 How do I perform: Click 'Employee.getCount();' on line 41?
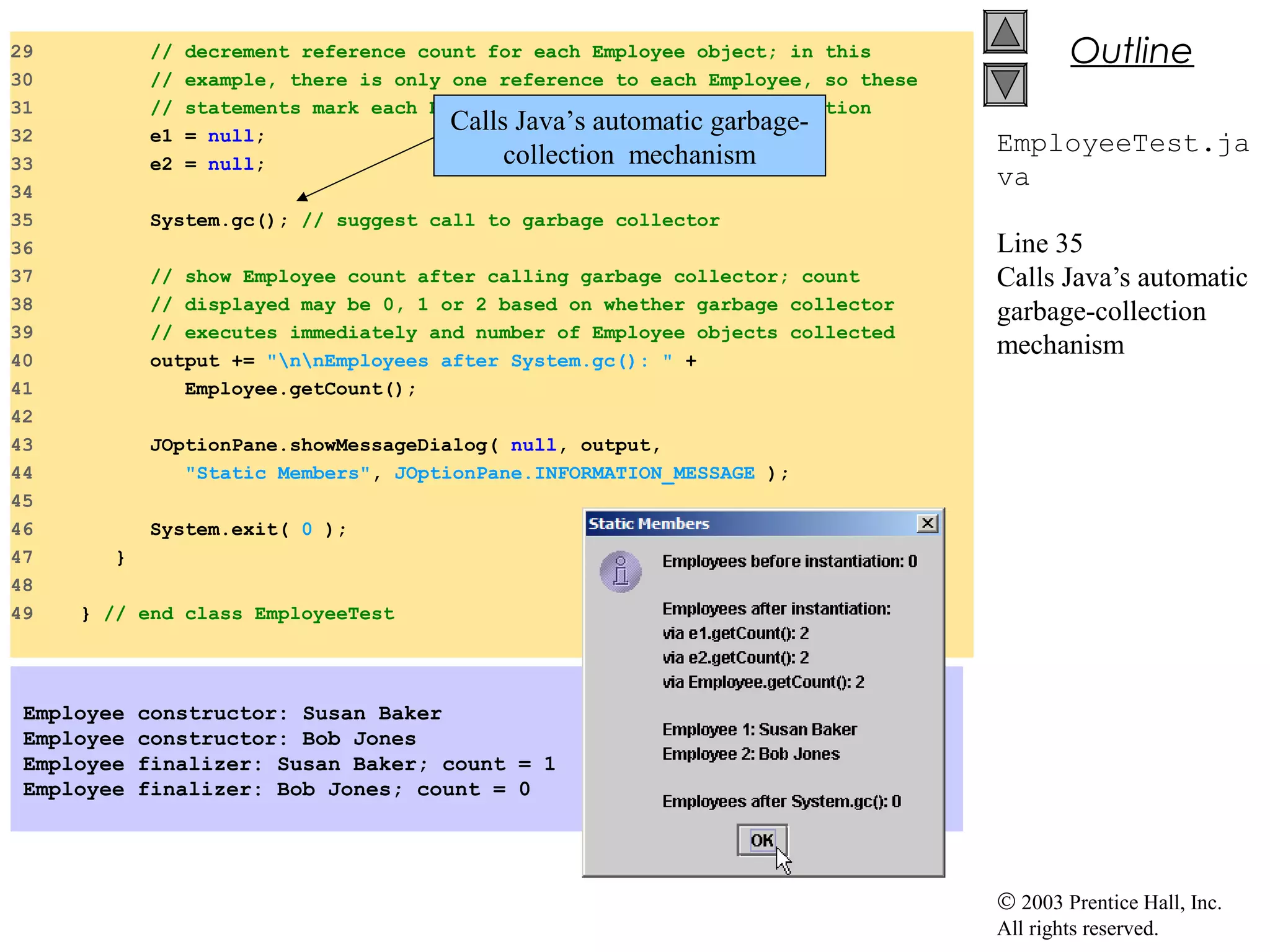click(300, 389)
